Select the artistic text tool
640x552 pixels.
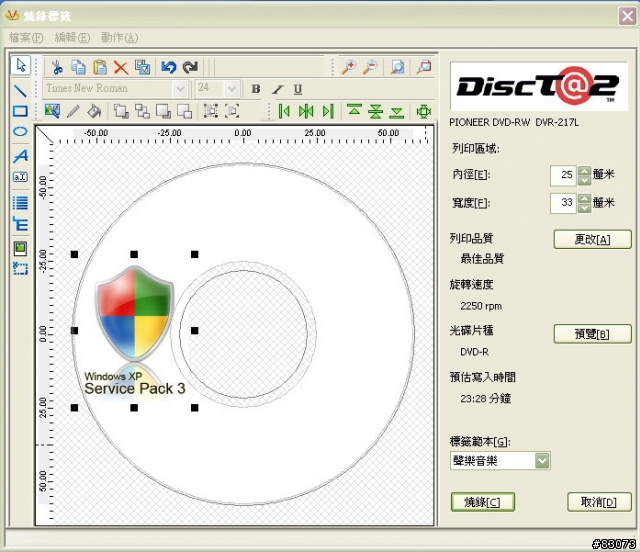tap(20, 156)
